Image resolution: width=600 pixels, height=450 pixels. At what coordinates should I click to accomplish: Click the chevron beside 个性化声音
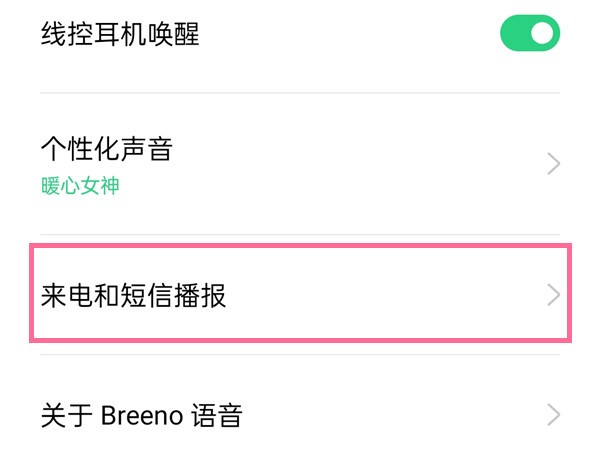pos(554,165)
